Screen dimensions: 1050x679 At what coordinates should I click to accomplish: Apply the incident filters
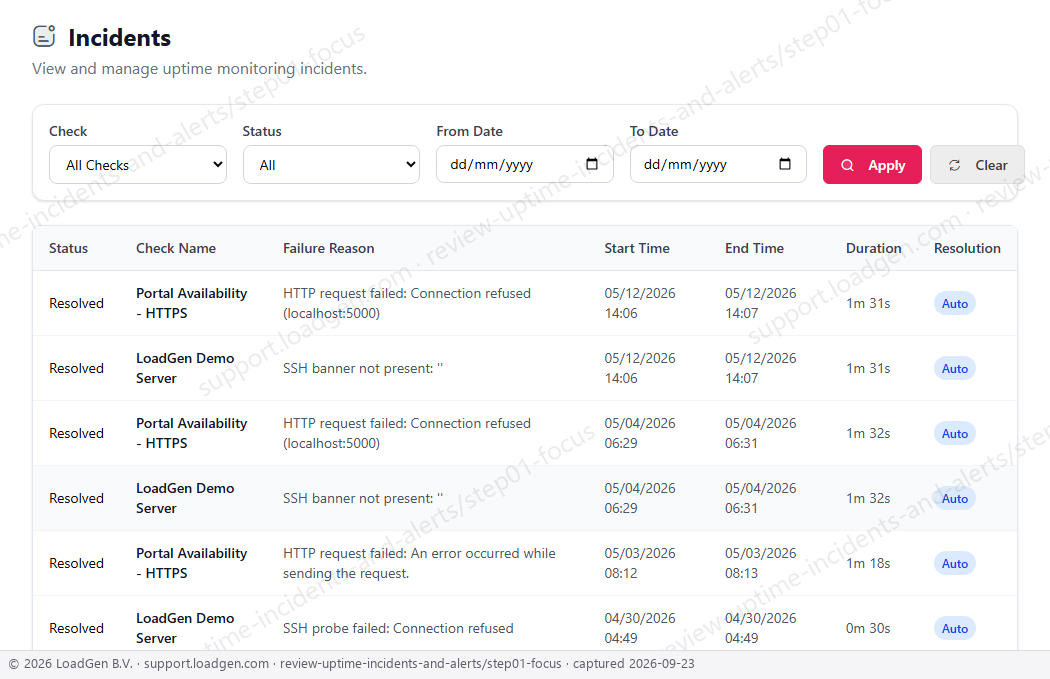pyautogui.click(x=872, y=165)
